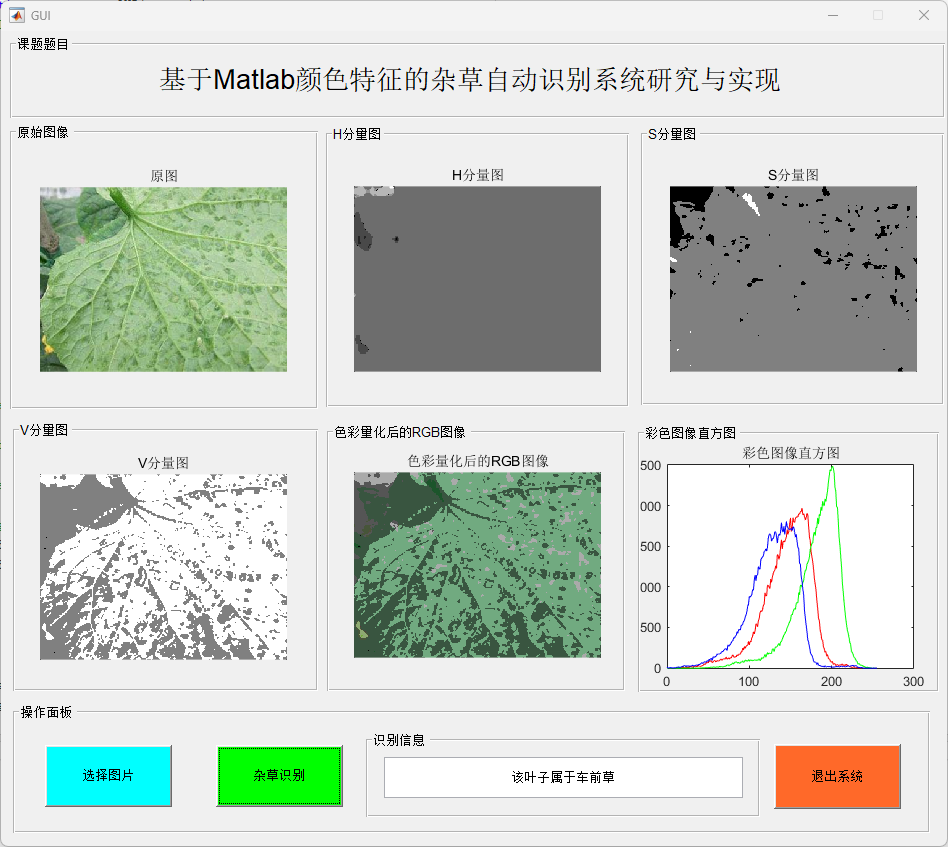Screen dimensions: 948x847
Task: Click the gray H component image
Action: coord(477,279)
